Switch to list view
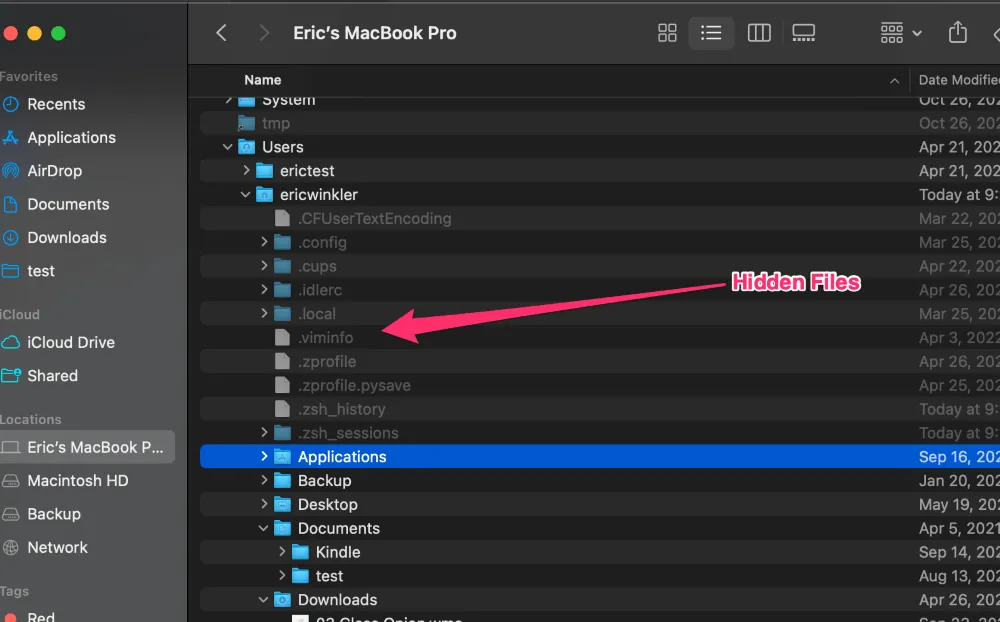 click(711, 33)
